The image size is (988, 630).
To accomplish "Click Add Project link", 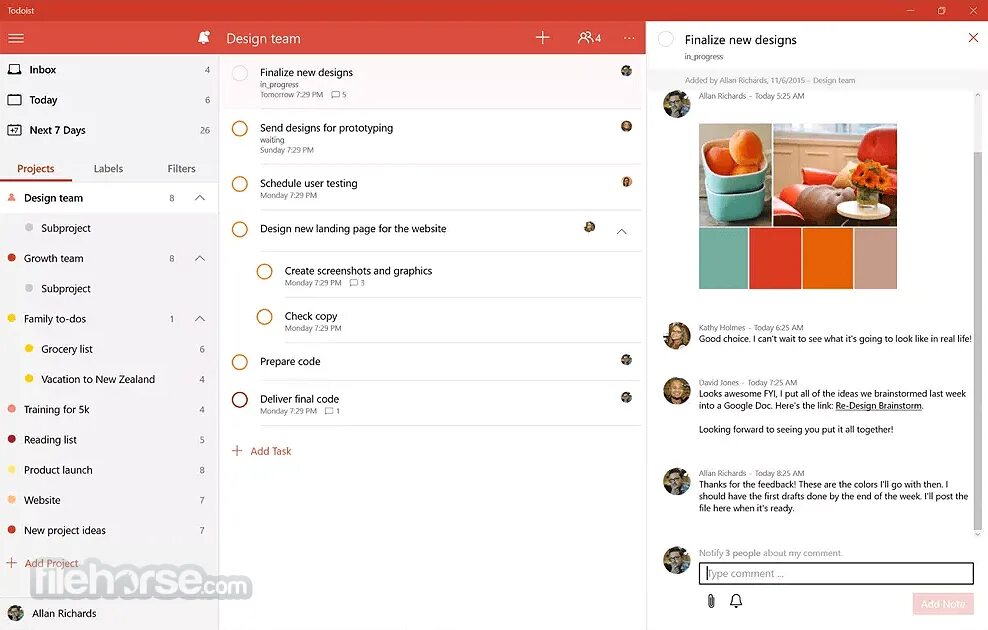I will click(x=52, y=563).
